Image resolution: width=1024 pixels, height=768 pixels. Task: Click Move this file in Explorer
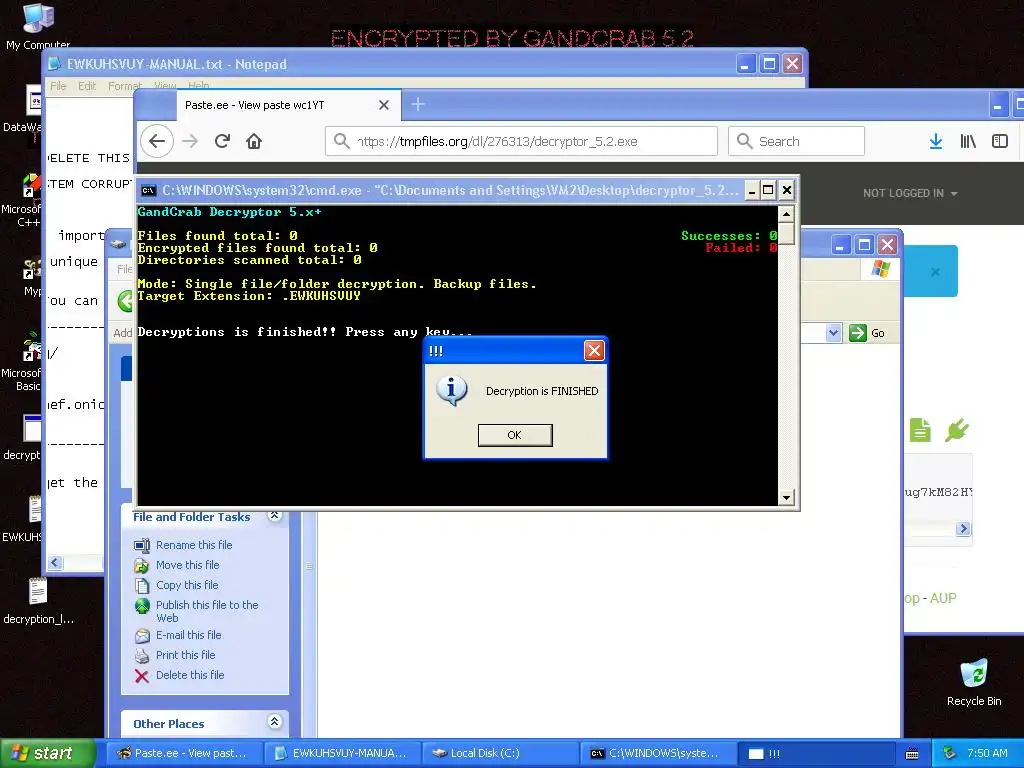[x=187, y=565]
